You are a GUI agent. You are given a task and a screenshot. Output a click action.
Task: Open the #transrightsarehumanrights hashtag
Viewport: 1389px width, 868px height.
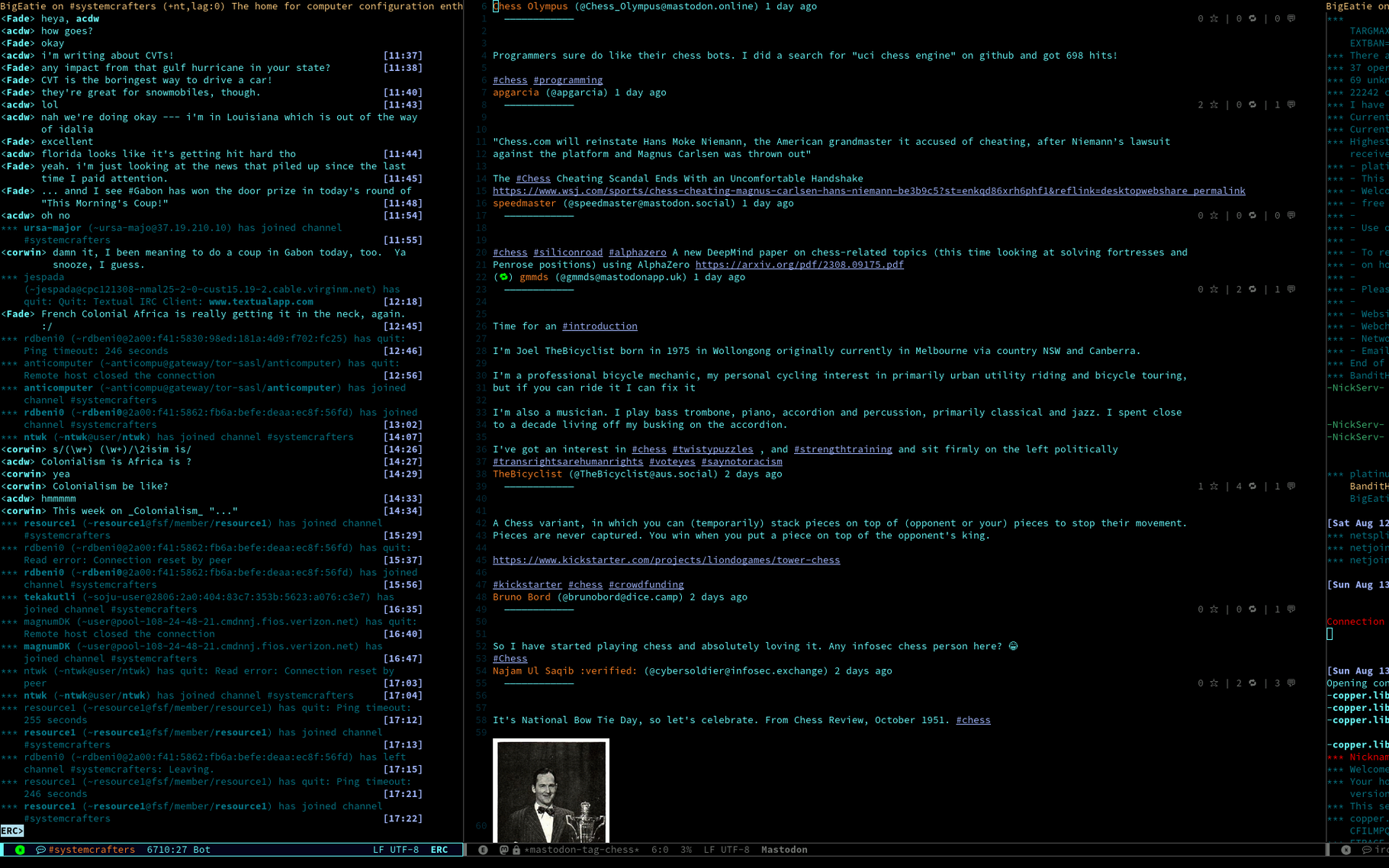point(567,461)
